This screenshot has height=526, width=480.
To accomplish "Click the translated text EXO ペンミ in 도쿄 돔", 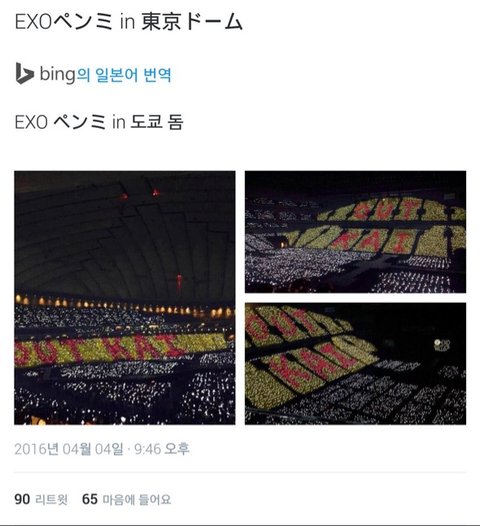I will pos(99,121).
